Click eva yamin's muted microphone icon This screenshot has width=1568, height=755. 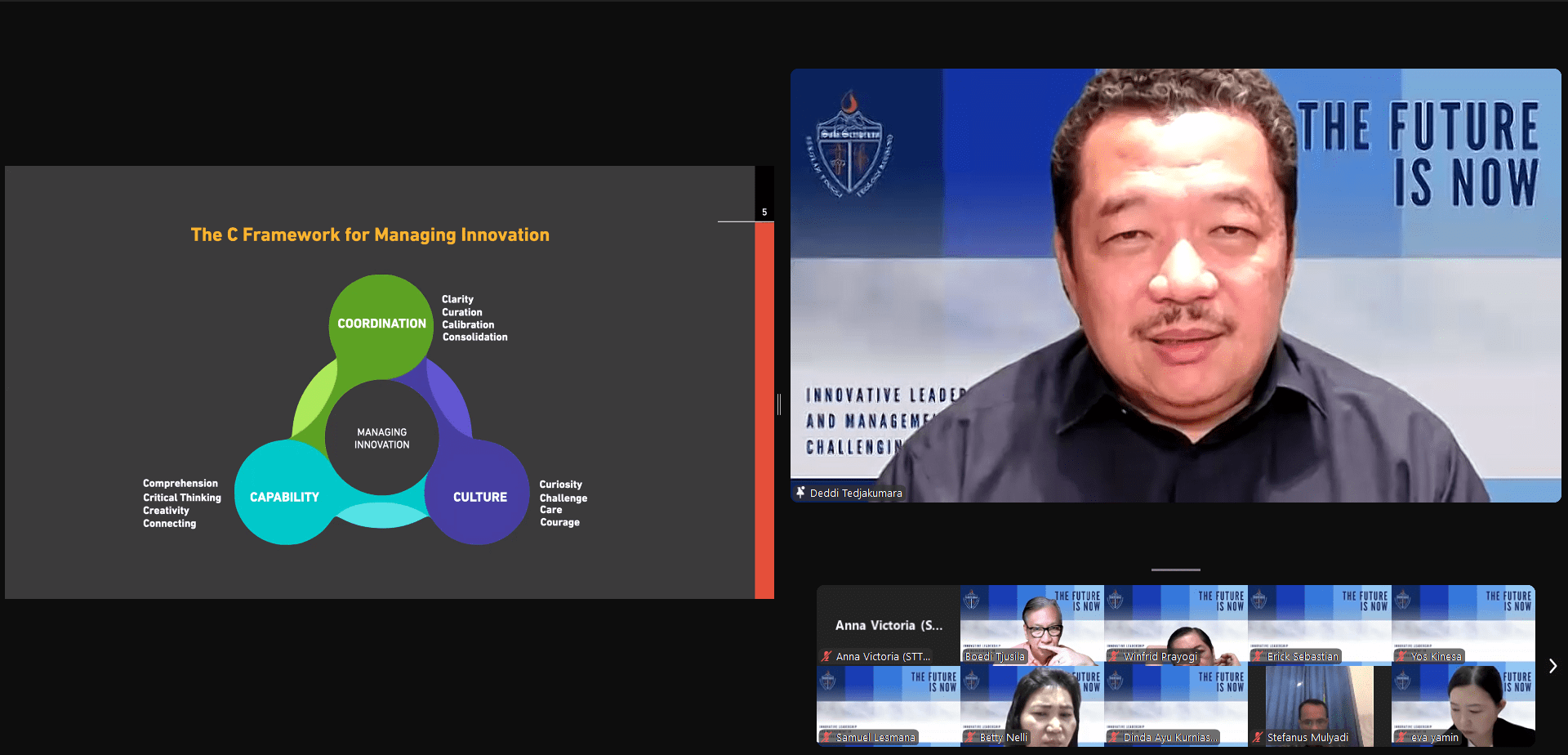[x=1401, y=737]
